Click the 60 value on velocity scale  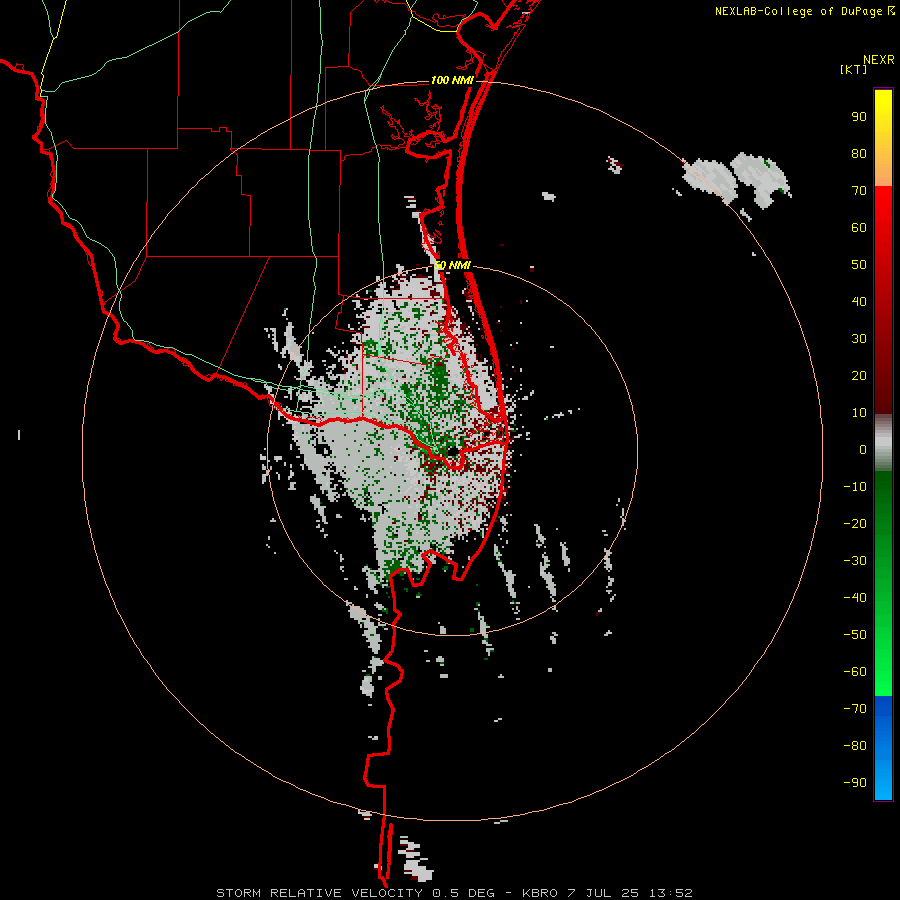tap(859, 228)
